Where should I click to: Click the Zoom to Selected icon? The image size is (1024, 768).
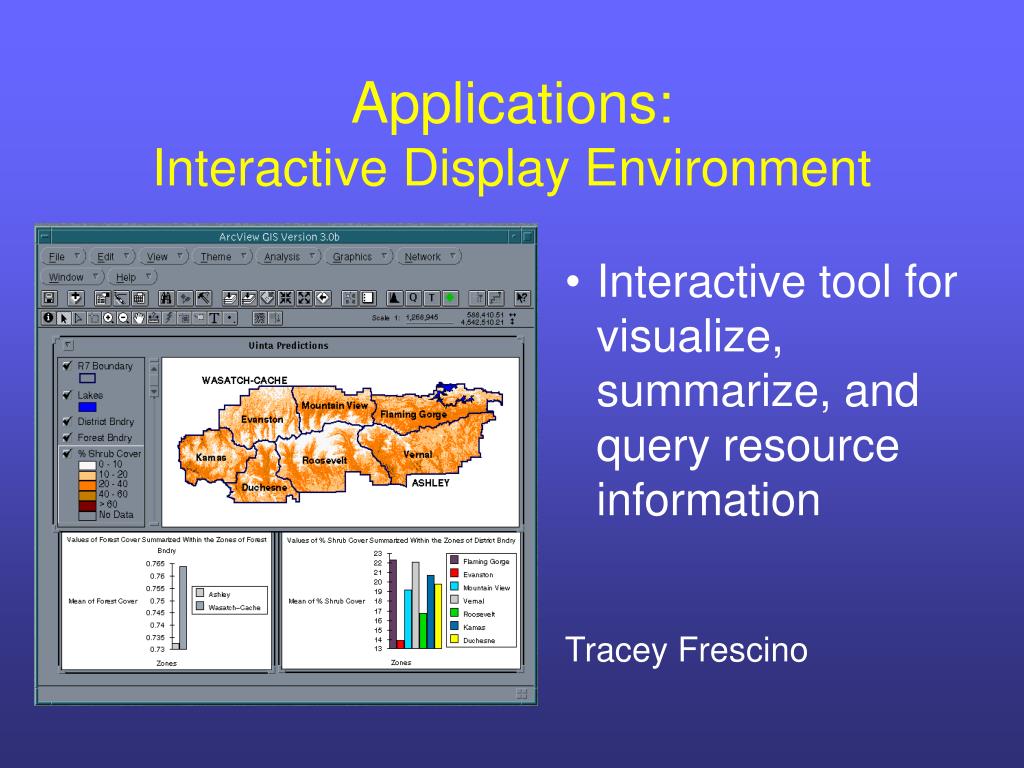pos(267,298)
